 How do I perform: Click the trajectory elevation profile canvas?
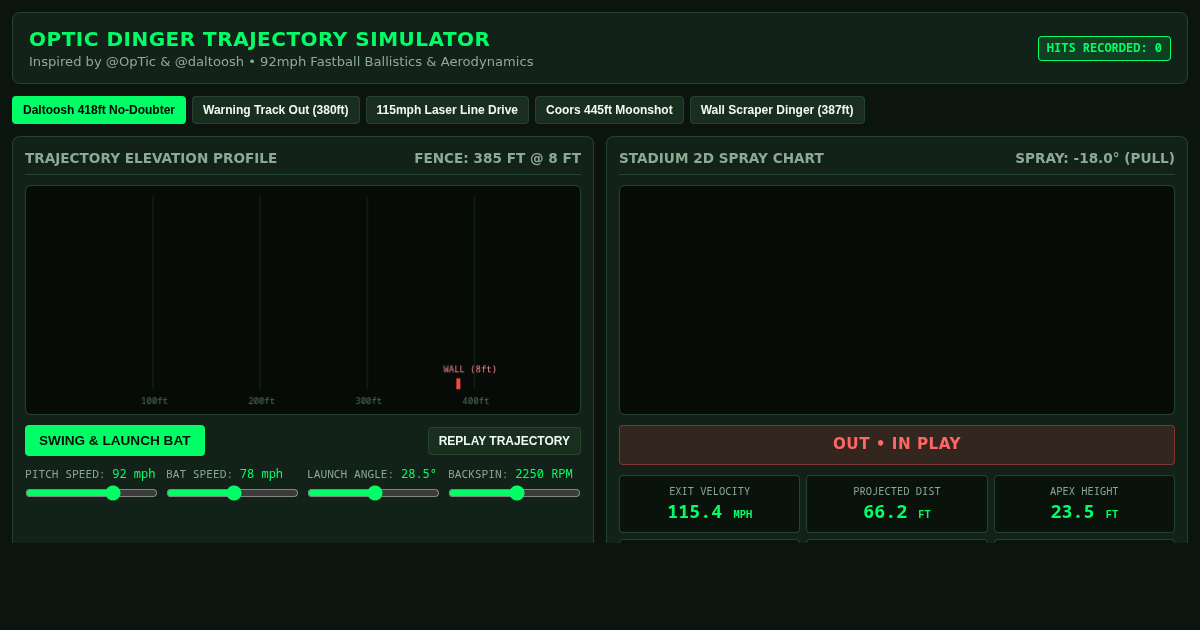point(303,300)
